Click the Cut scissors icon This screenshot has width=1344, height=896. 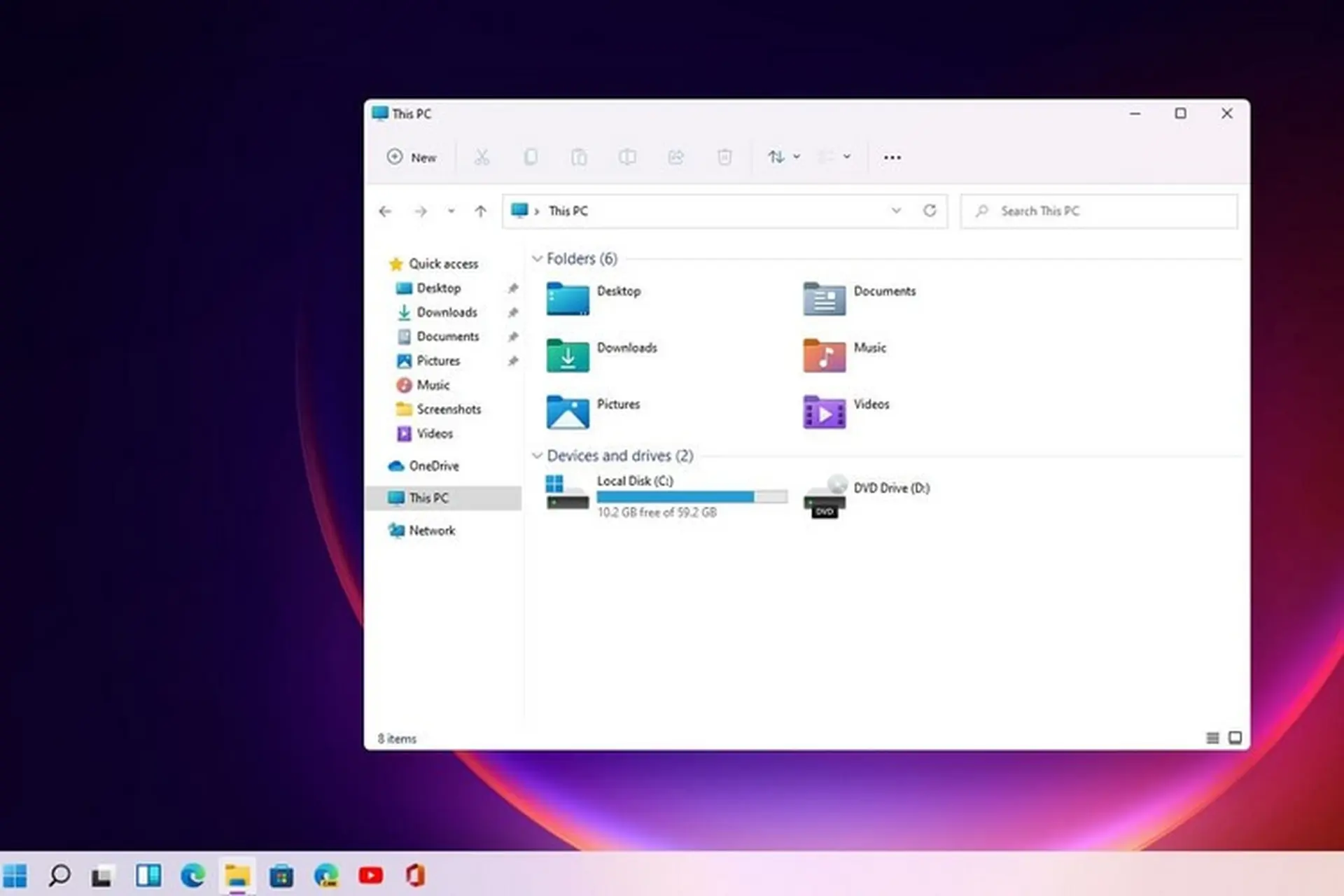pos(482,157)
